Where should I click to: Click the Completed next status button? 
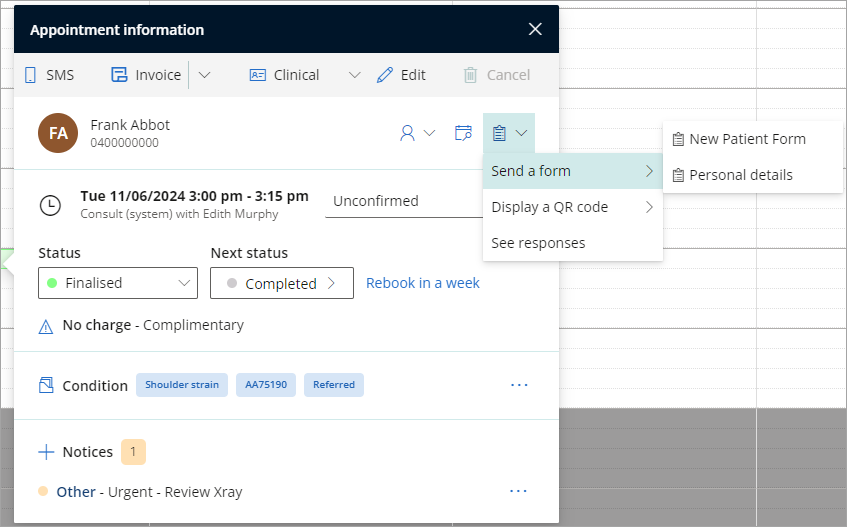coord(282,283)
